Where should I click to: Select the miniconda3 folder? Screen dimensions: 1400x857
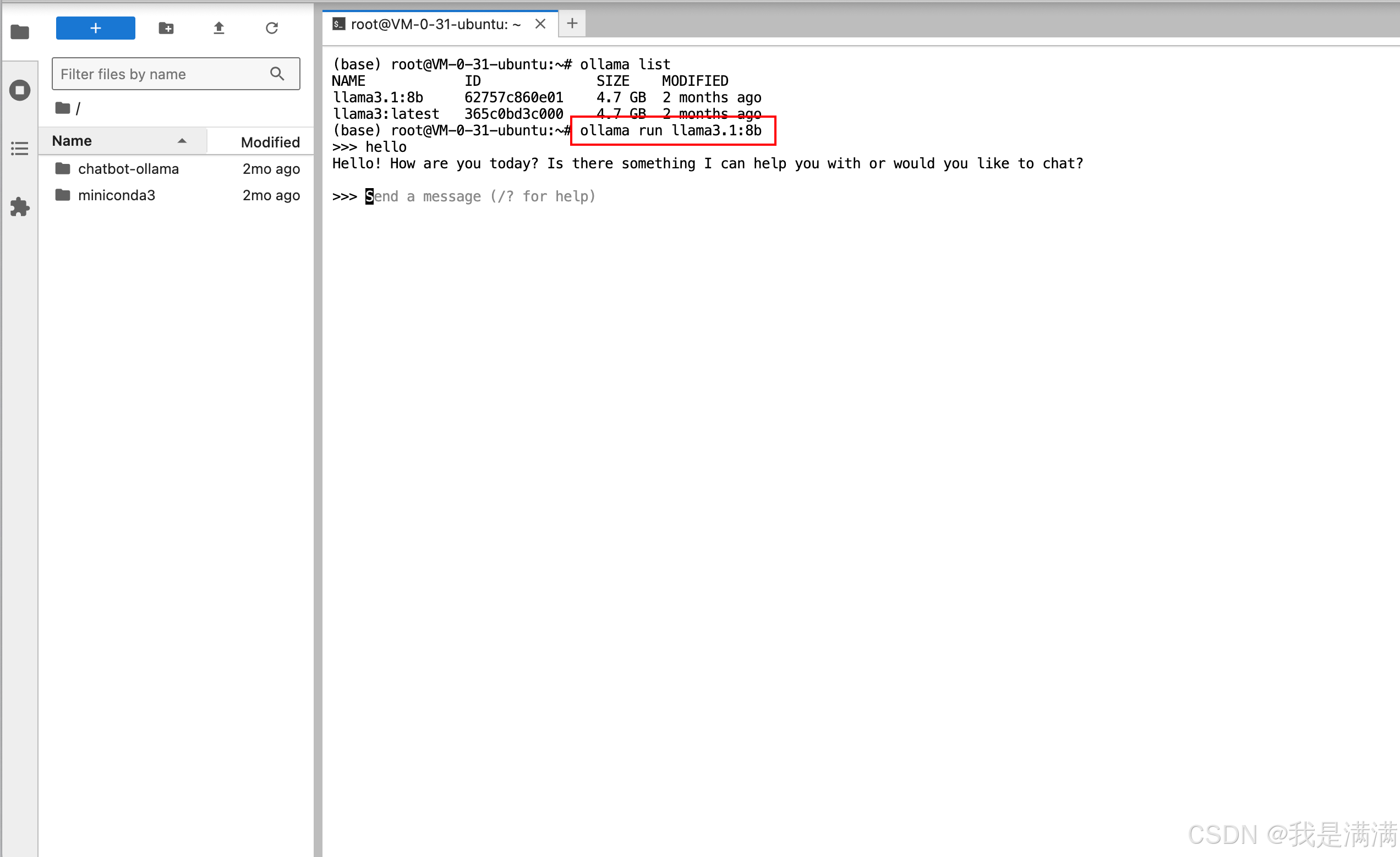(117, 195)
